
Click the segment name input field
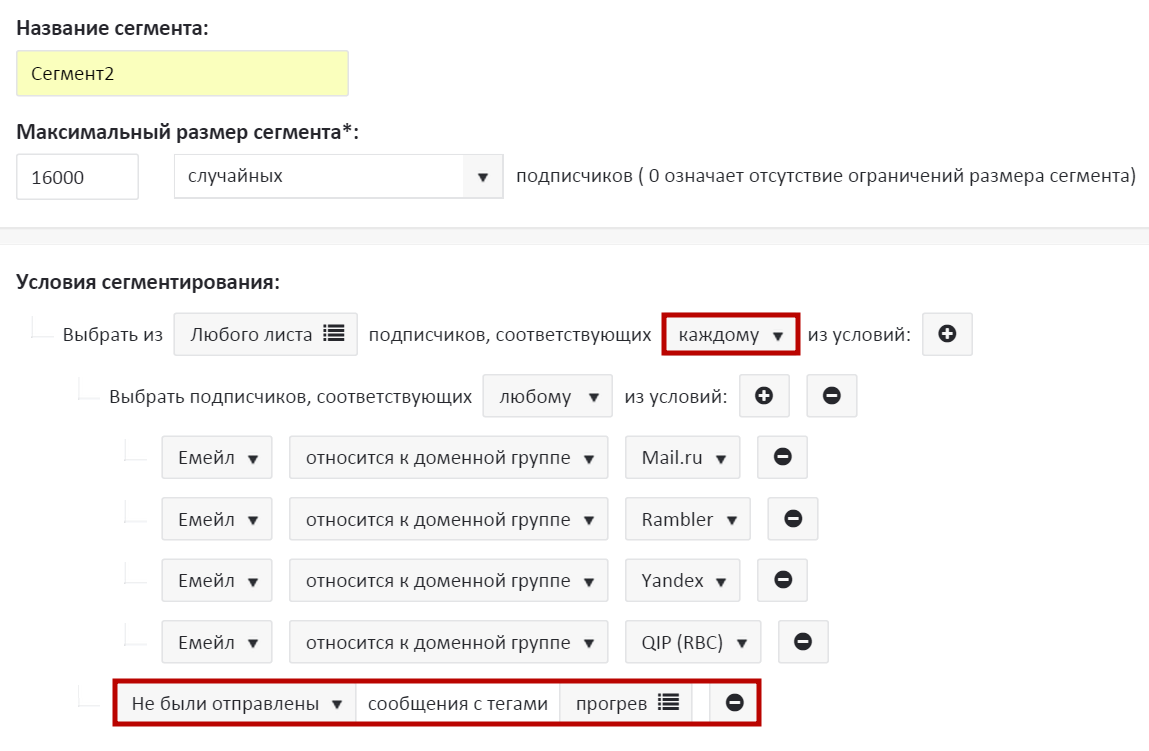coord(182,74)
